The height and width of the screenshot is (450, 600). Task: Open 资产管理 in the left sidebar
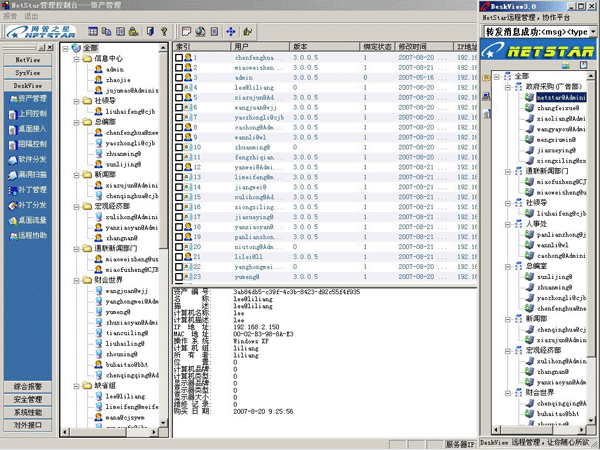click(28, 99)
